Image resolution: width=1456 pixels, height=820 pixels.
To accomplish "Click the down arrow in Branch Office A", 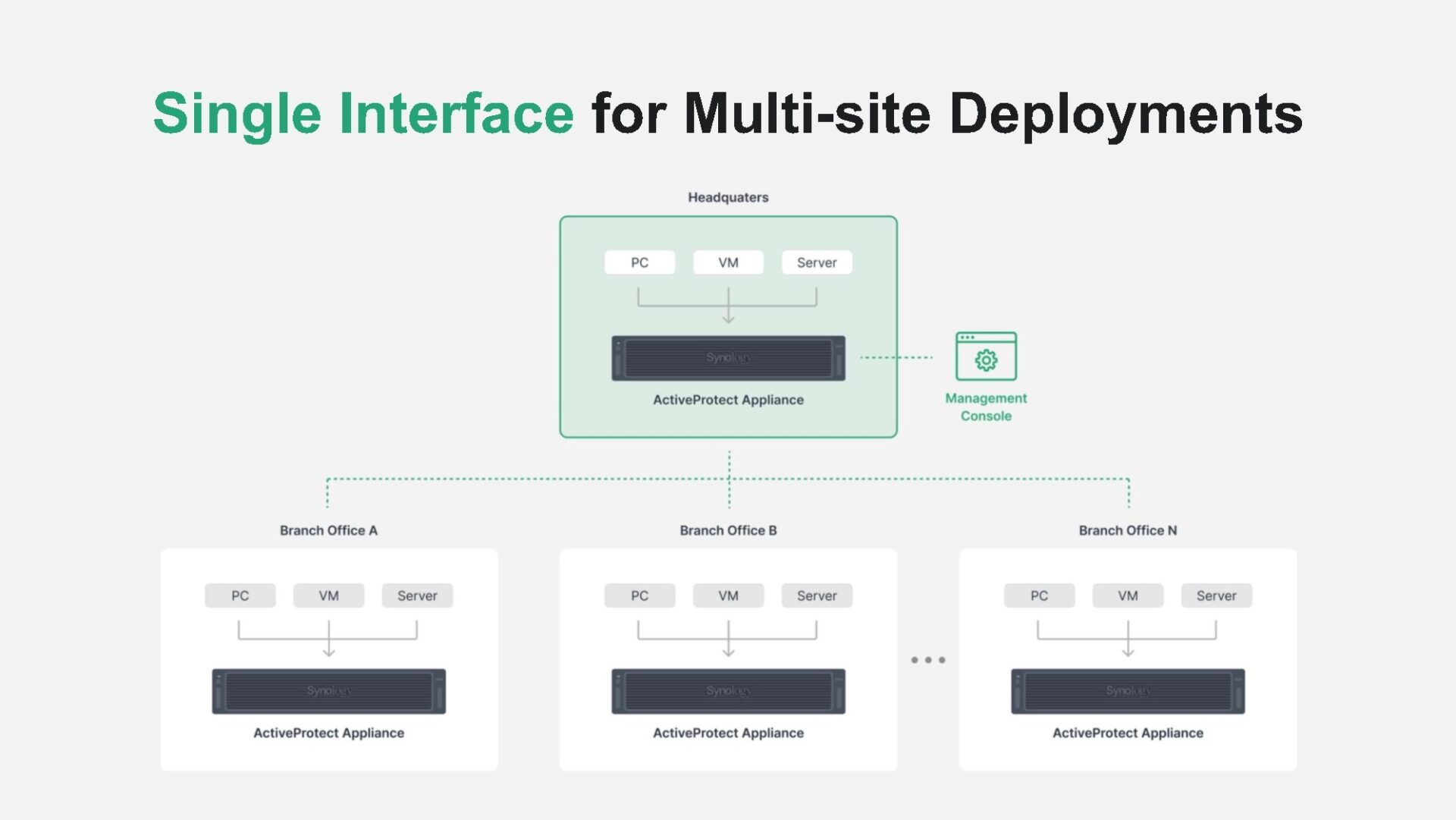I will pyautogui.click(x=328, y=647).
